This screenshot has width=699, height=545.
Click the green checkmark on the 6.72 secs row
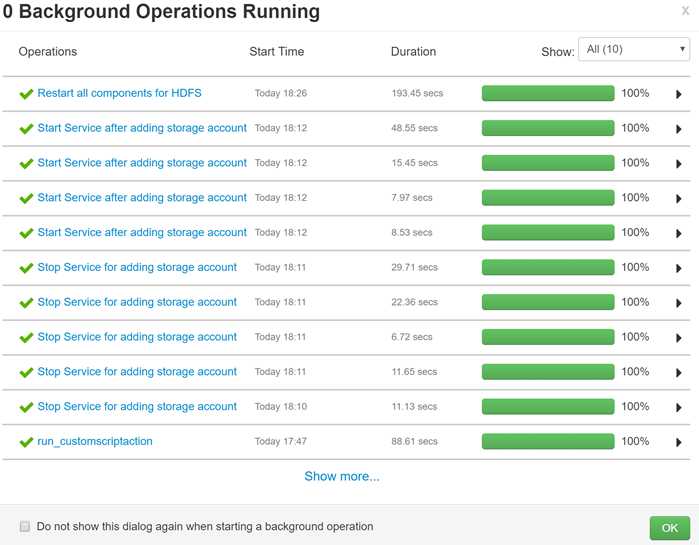[x=26, y=337]
